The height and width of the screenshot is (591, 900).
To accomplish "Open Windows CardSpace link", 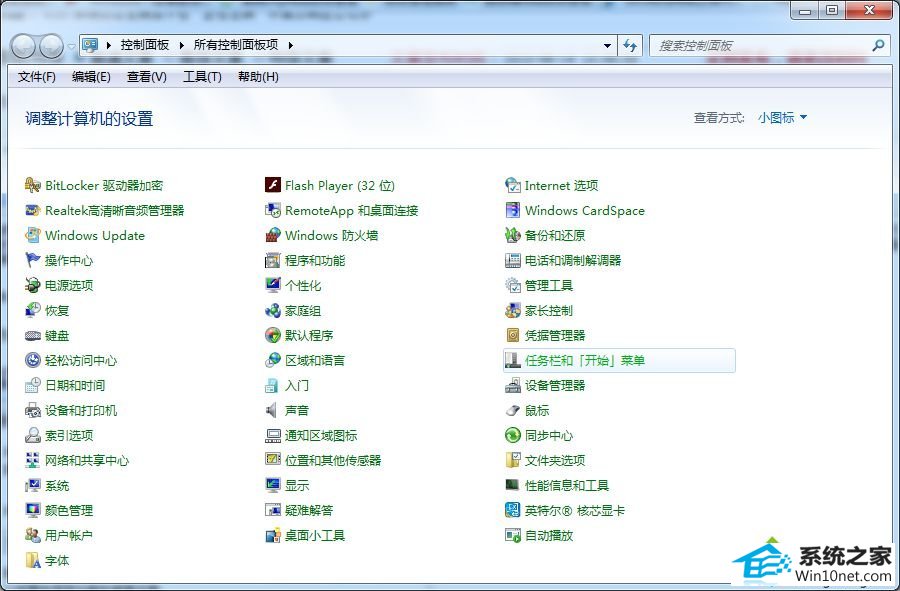I will point(584,211).
